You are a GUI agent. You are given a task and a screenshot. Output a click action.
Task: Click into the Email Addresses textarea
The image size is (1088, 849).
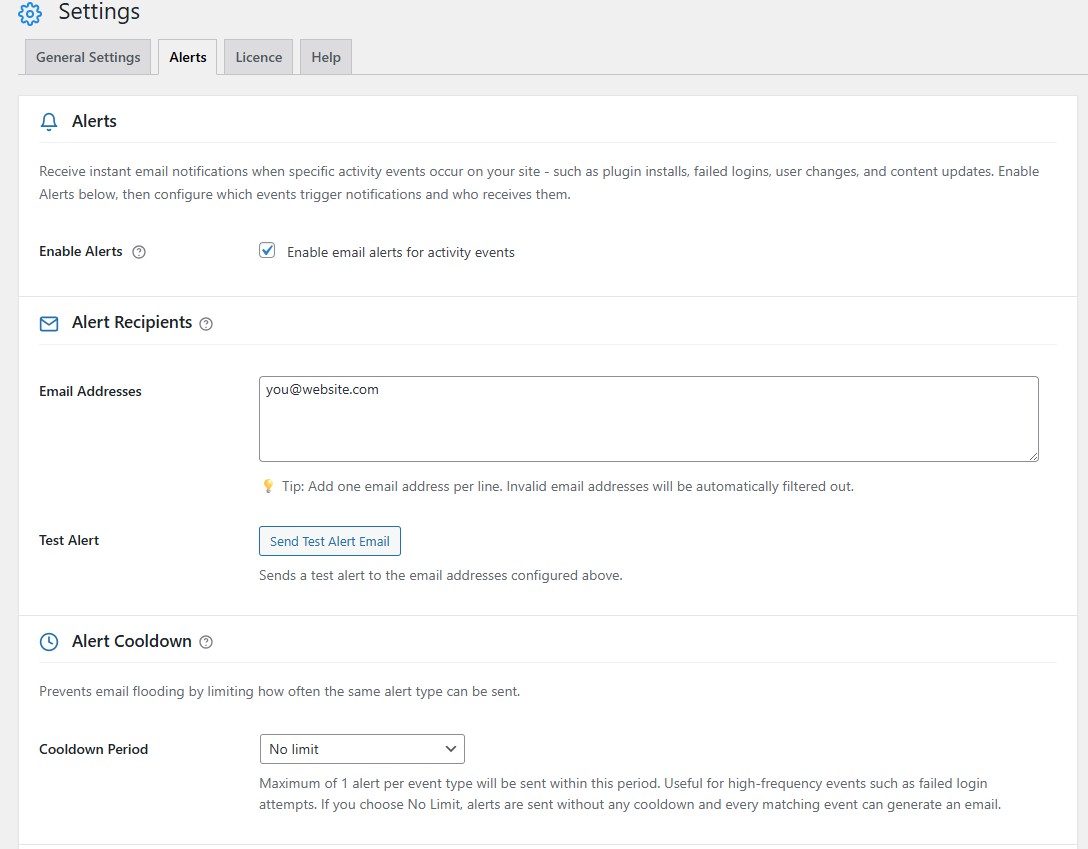pos(649,419)
